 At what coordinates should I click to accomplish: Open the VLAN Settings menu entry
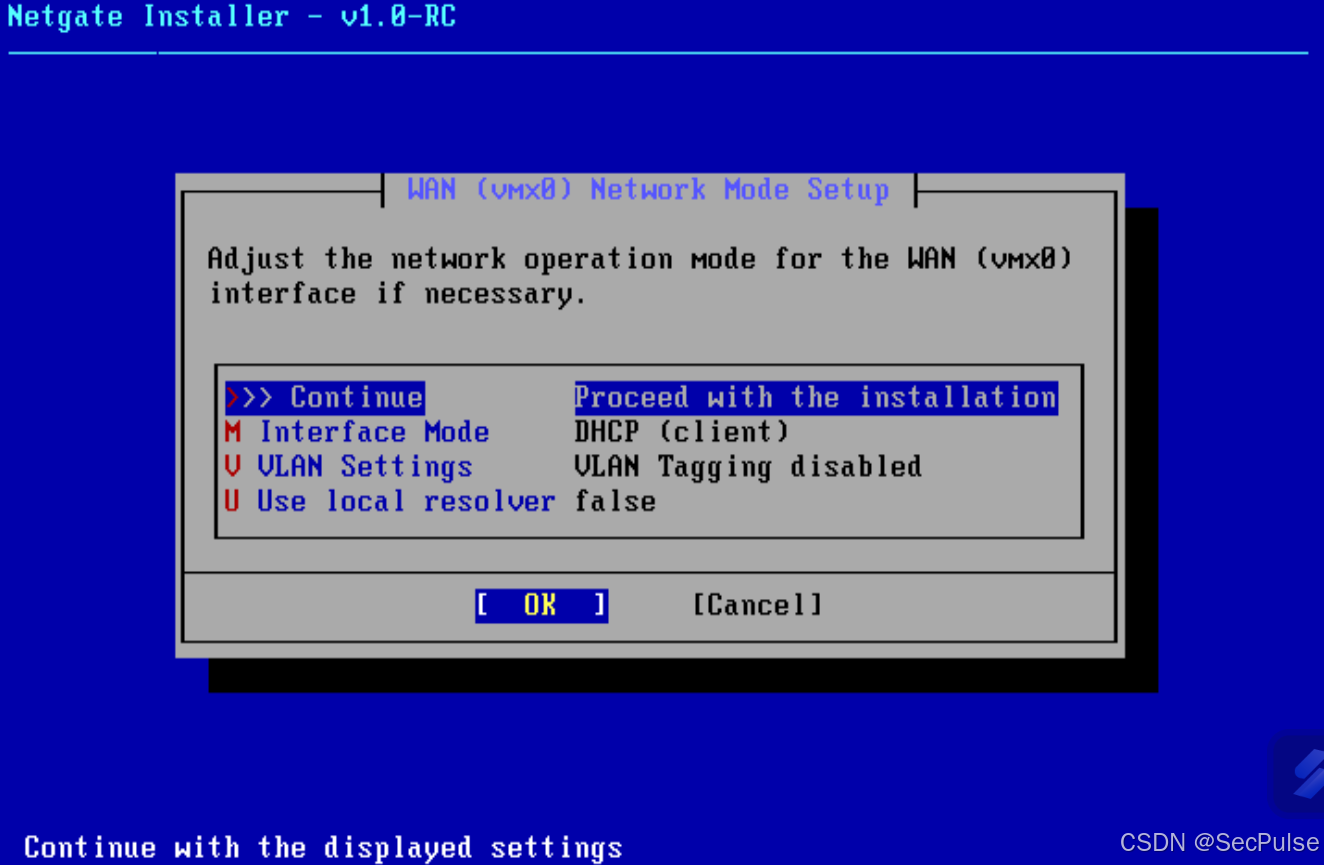point(349,467)
